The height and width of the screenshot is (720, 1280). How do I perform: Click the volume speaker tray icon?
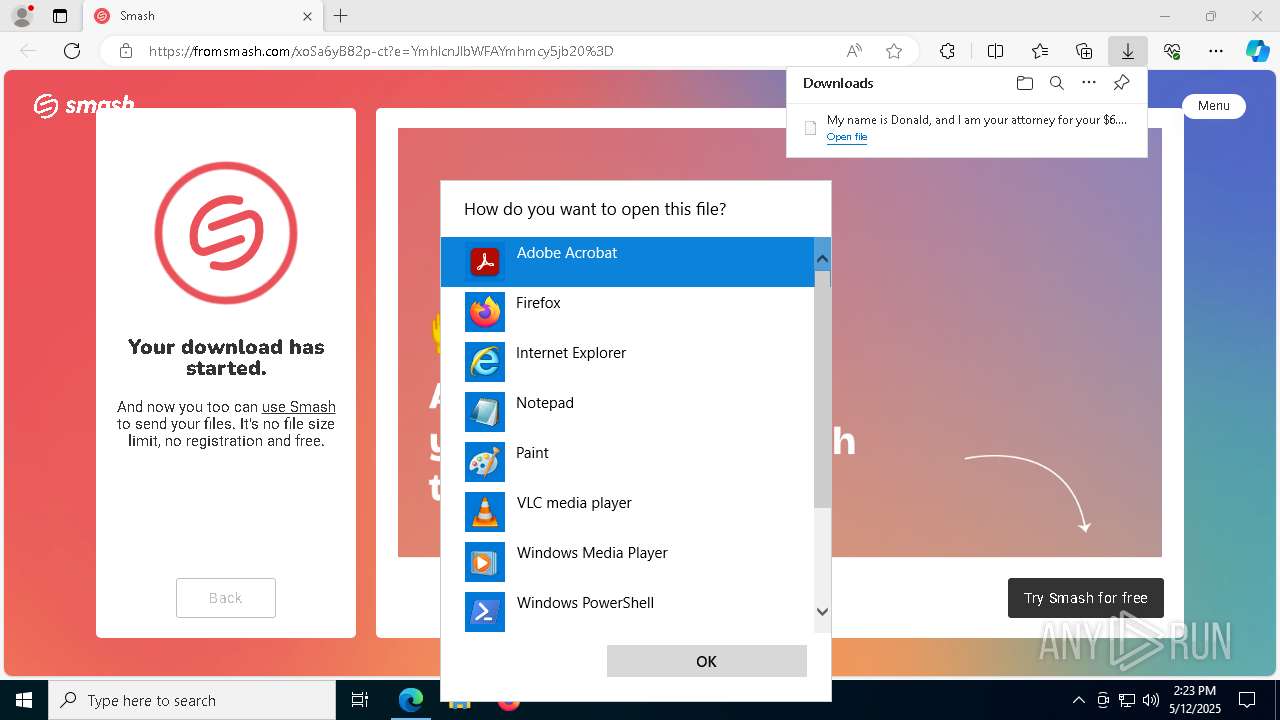tap(1150, 700)
